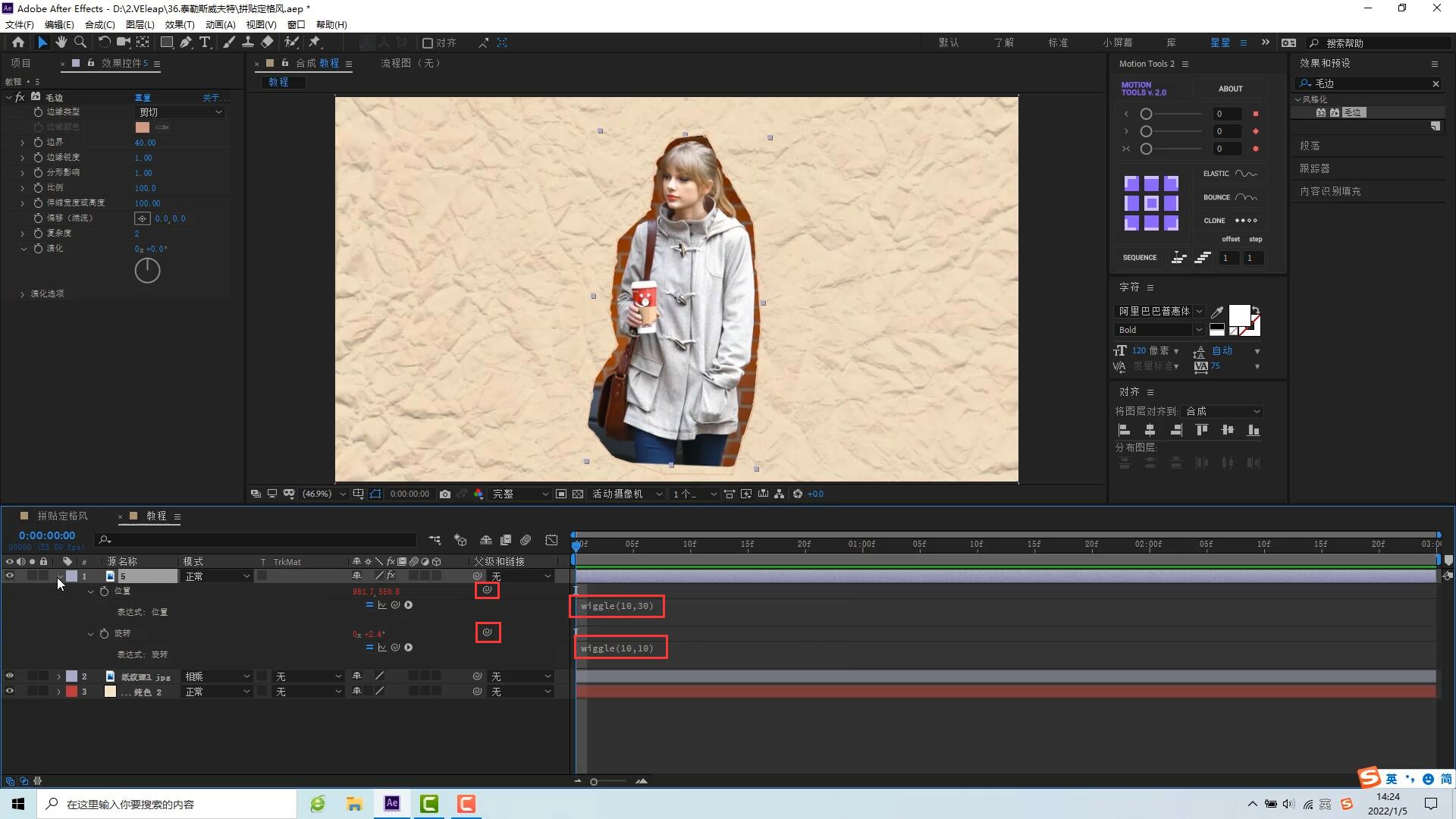Hide layer 2 paper texture with eye

[10, 676]
